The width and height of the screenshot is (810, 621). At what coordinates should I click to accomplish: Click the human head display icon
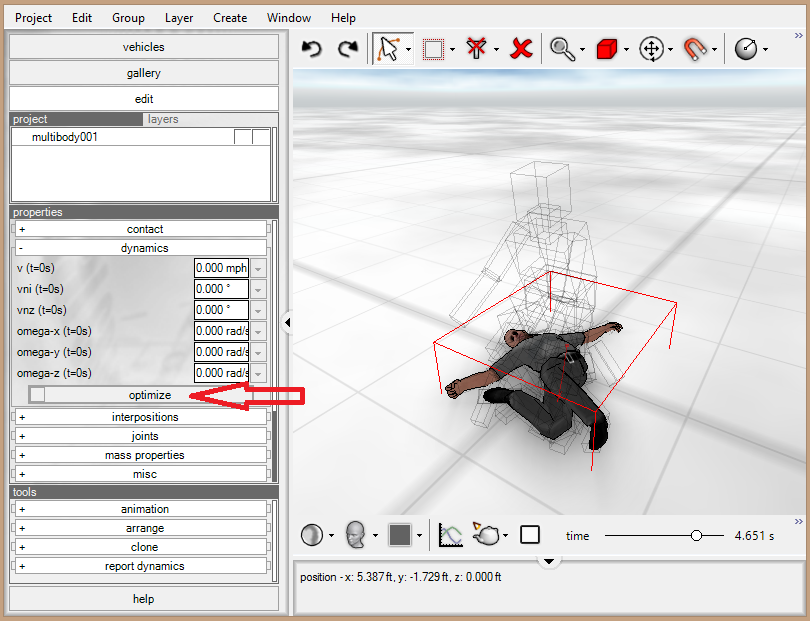pos(355,535)
